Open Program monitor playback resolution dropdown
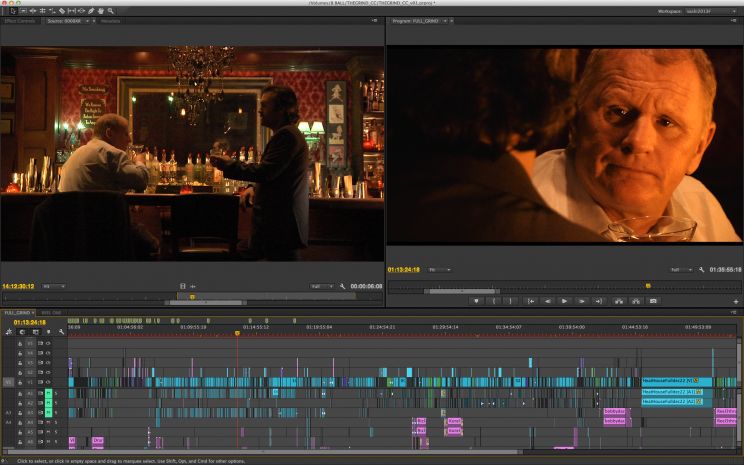 pyautogui.click(x=681, y=270)
